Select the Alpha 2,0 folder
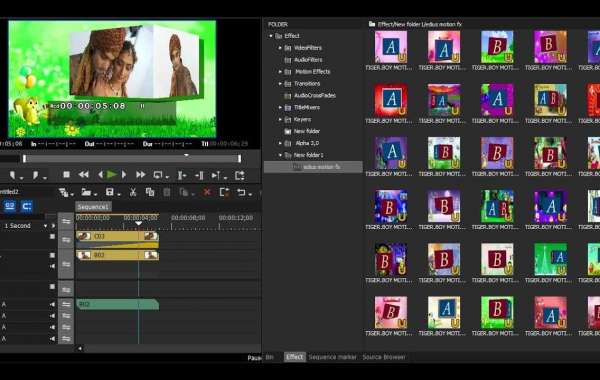600x380 pixels. coord(307,143)
